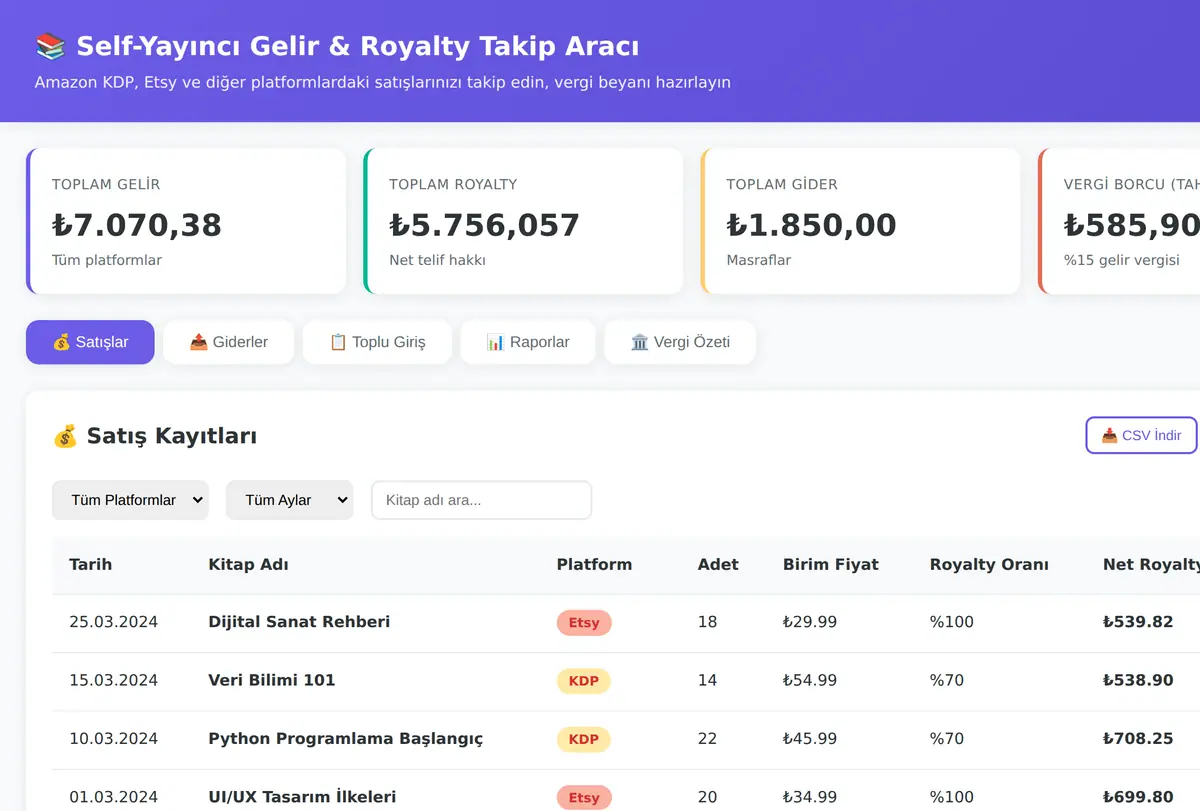Click the Vergi Borcu summary card
This screenshot has width=1200, height=811.
point(1119,221)
